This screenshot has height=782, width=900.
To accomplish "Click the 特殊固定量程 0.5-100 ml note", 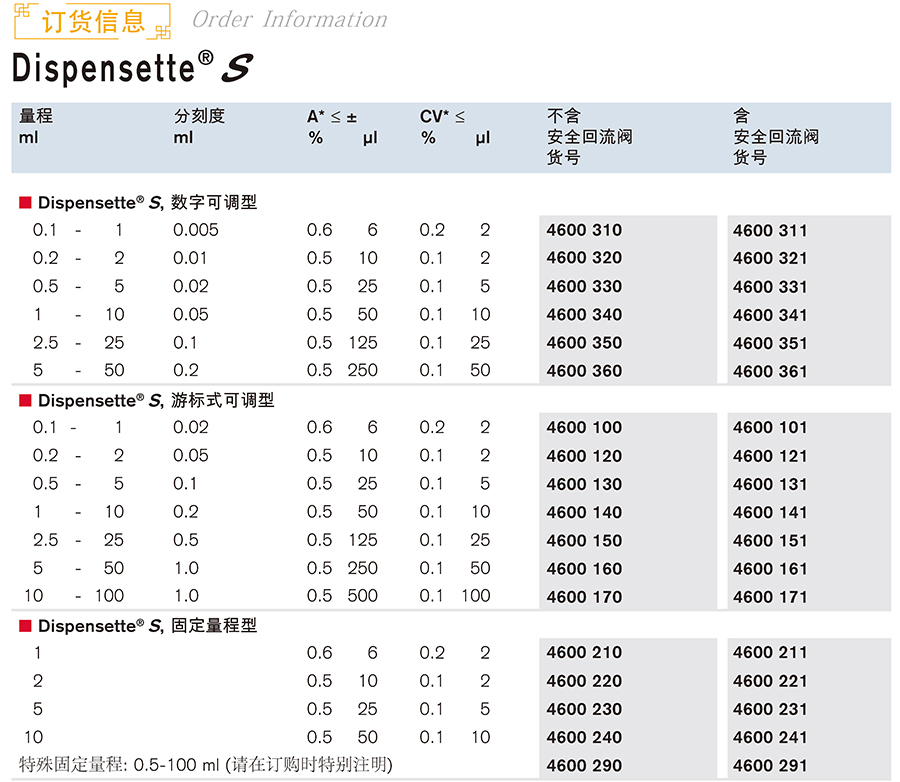I will tap(206, 765).
